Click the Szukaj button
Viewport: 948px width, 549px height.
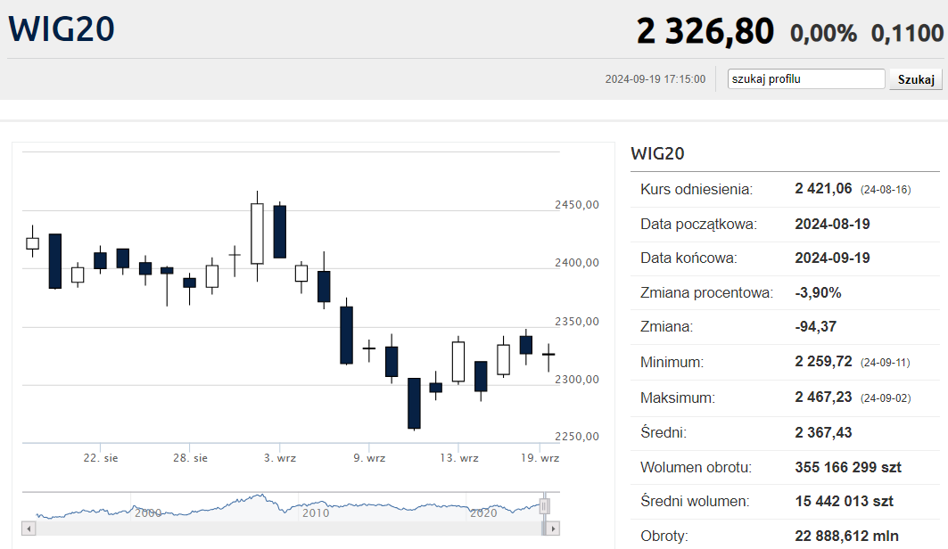click(x=915, y=79)
